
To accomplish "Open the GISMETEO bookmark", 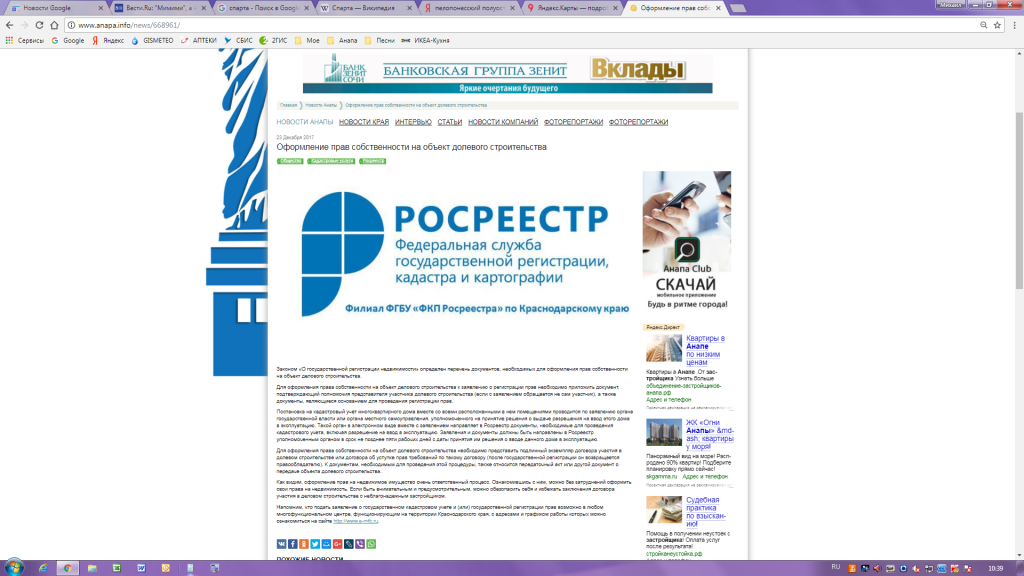I will (152, 40).
